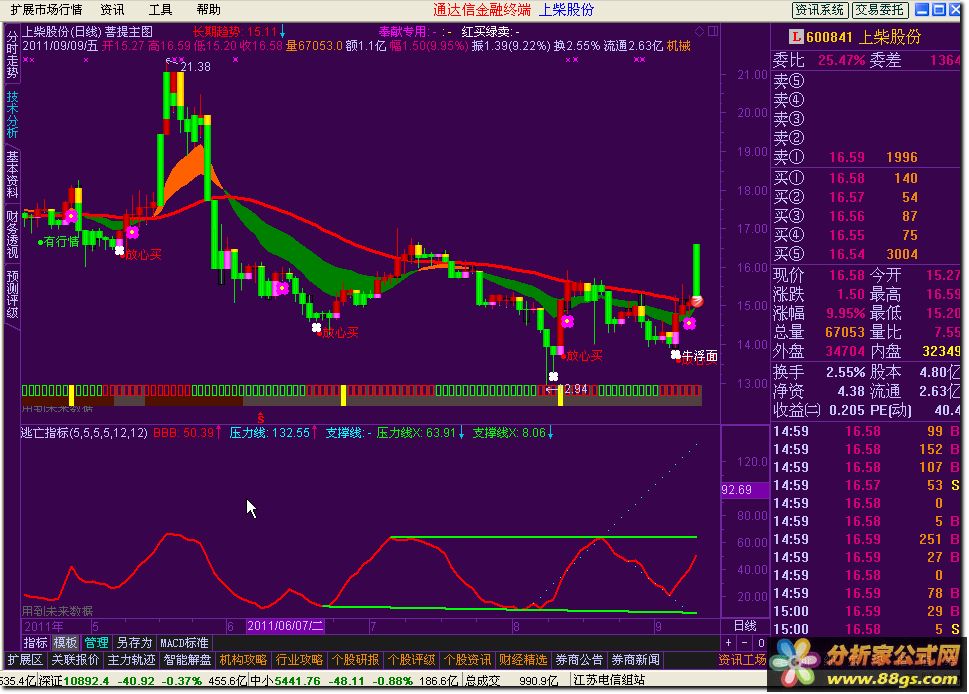The height and width of the screenshot is (694, 969).
Task: Click the 交易委托 button
Action: point(880,9)
